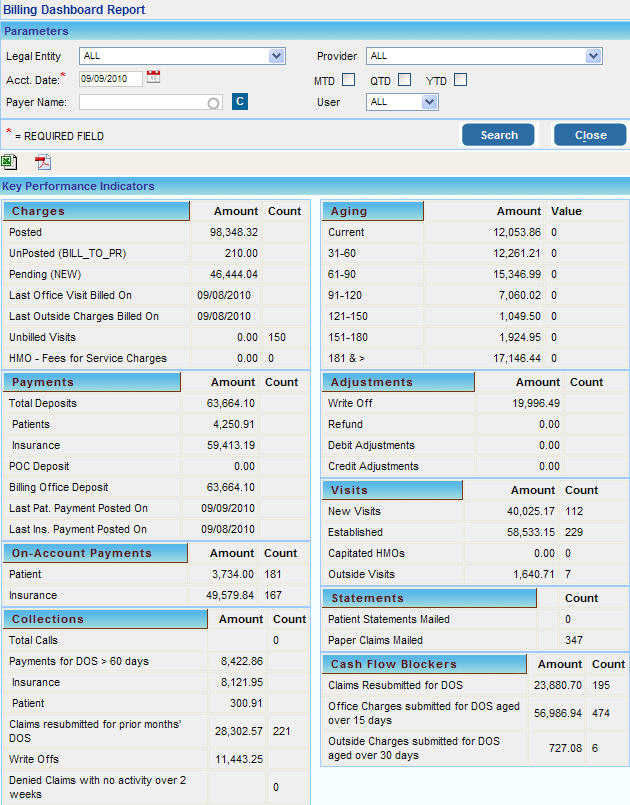Click into the Acct. Date field
Screen dimensions: 630x805
coord(110,79)
